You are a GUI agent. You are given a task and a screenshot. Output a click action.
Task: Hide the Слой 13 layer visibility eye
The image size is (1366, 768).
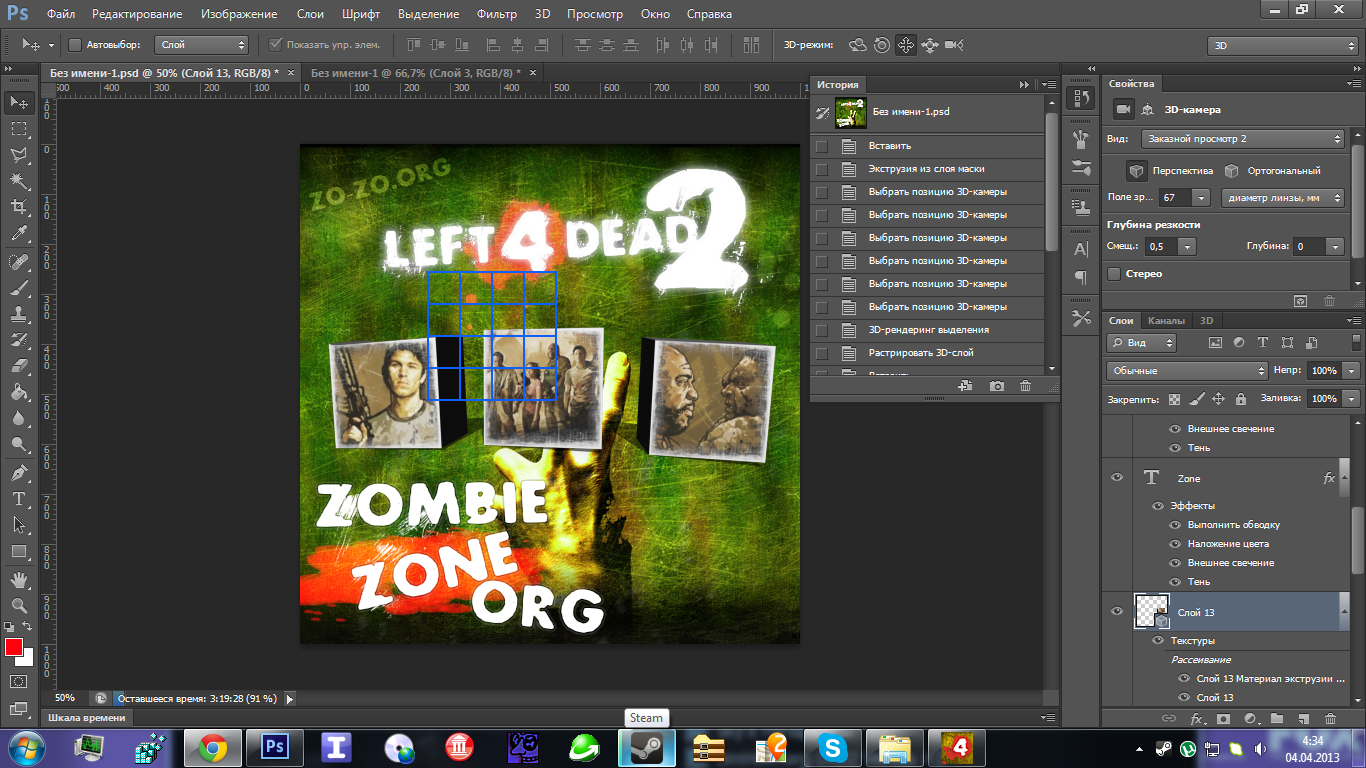(x=1117, y=611)
